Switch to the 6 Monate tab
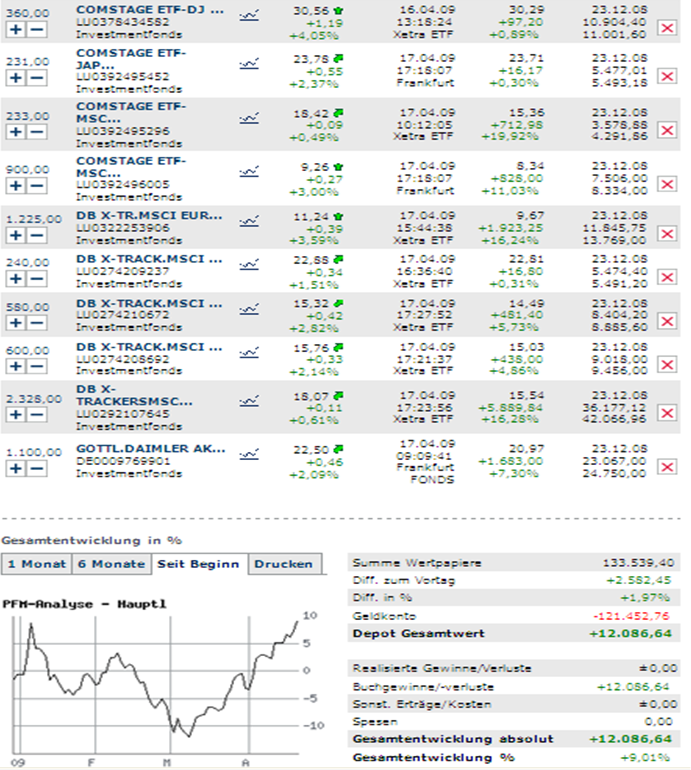Image resolution: width=691 pixels, height=770 pixels. [x=112, y=564]
